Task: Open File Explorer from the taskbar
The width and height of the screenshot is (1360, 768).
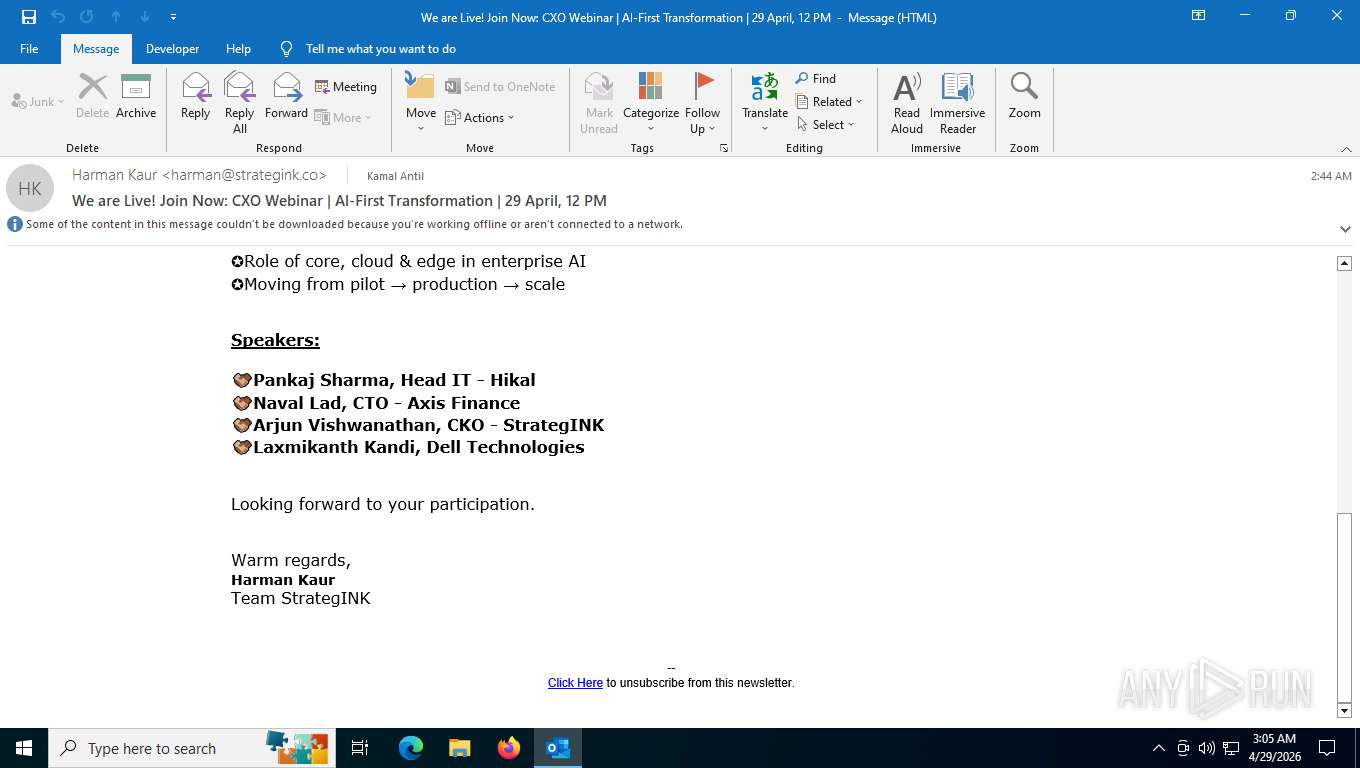Action: click(460, 748)
